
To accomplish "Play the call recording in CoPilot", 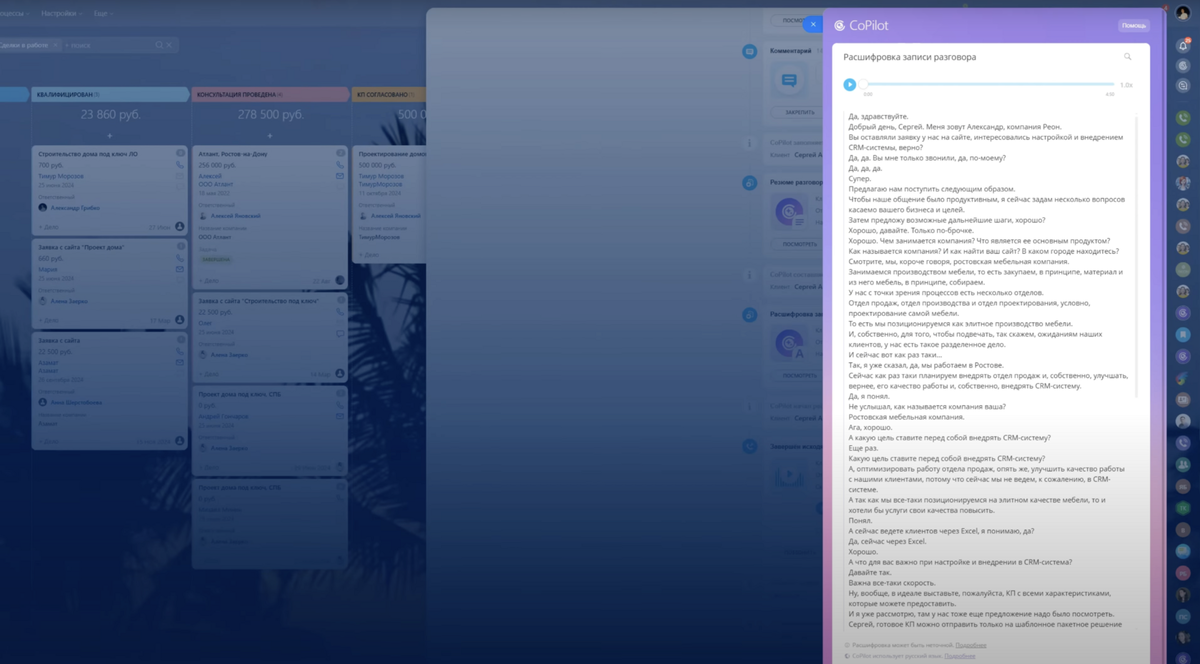I will 849,85.
